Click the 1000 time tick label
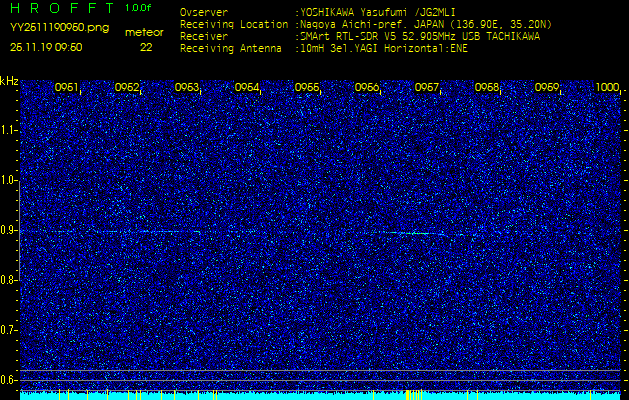 607,87
